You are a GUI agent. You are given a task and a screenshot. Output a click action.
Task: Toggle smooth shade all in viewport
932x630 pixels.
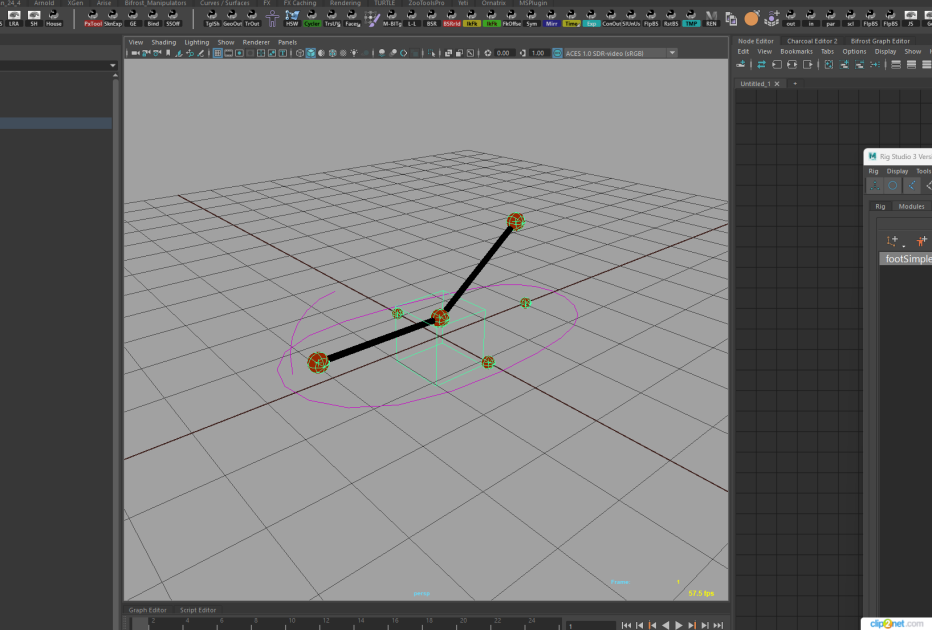(310, 53)
